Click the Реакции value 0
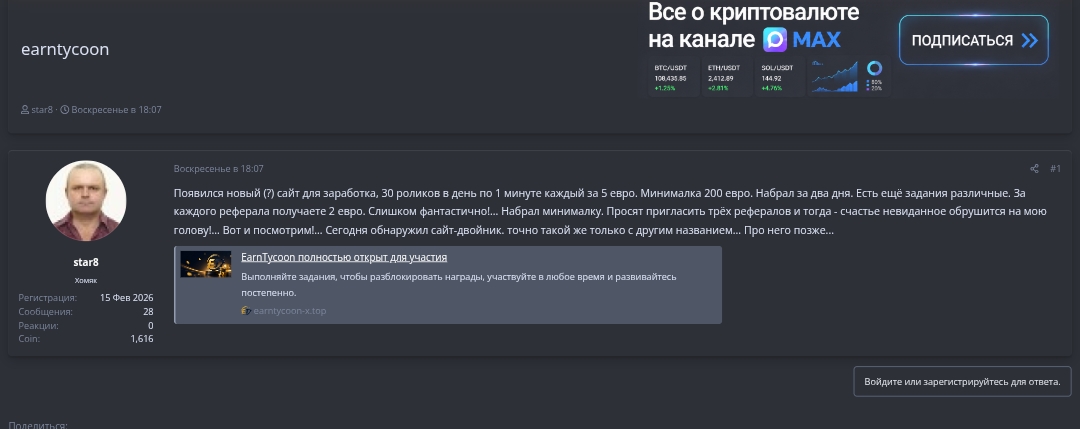The width and height of the screenshot is (1080, 429). click(x=151, y=325)
